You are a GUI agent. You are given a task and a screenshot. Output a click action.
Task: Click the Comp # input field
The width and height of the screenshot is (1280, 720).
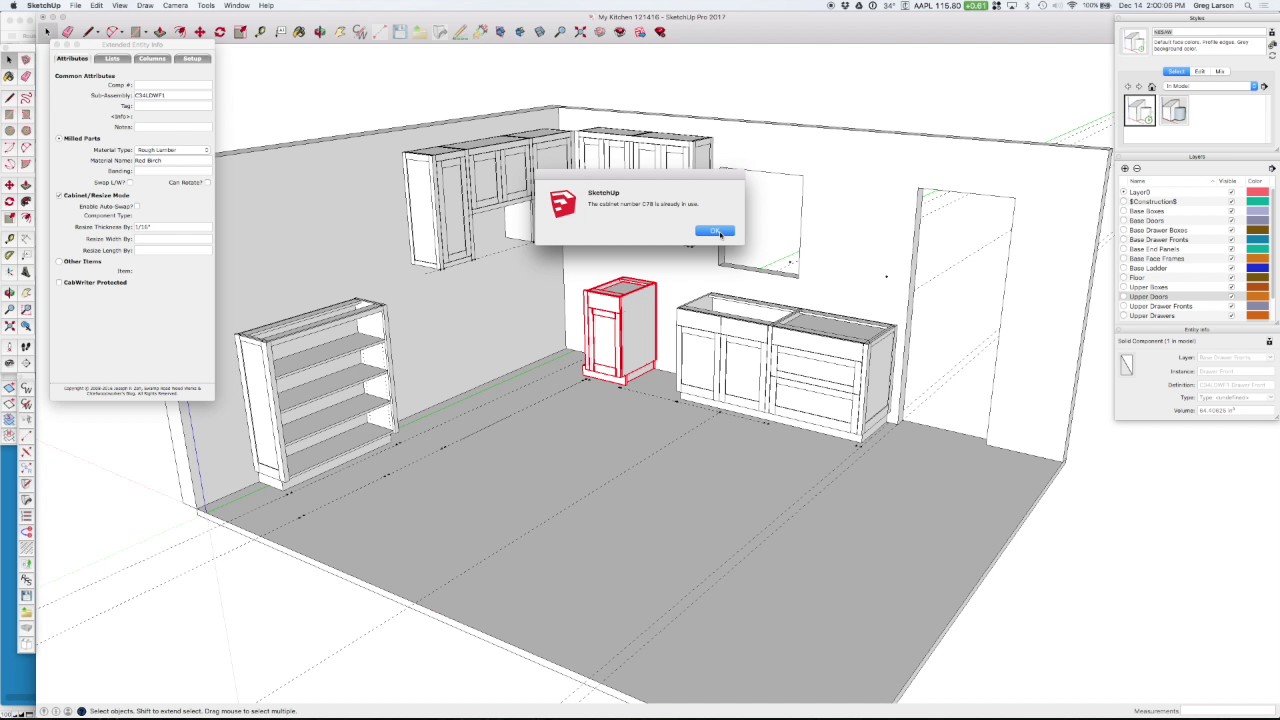point(173,85)
